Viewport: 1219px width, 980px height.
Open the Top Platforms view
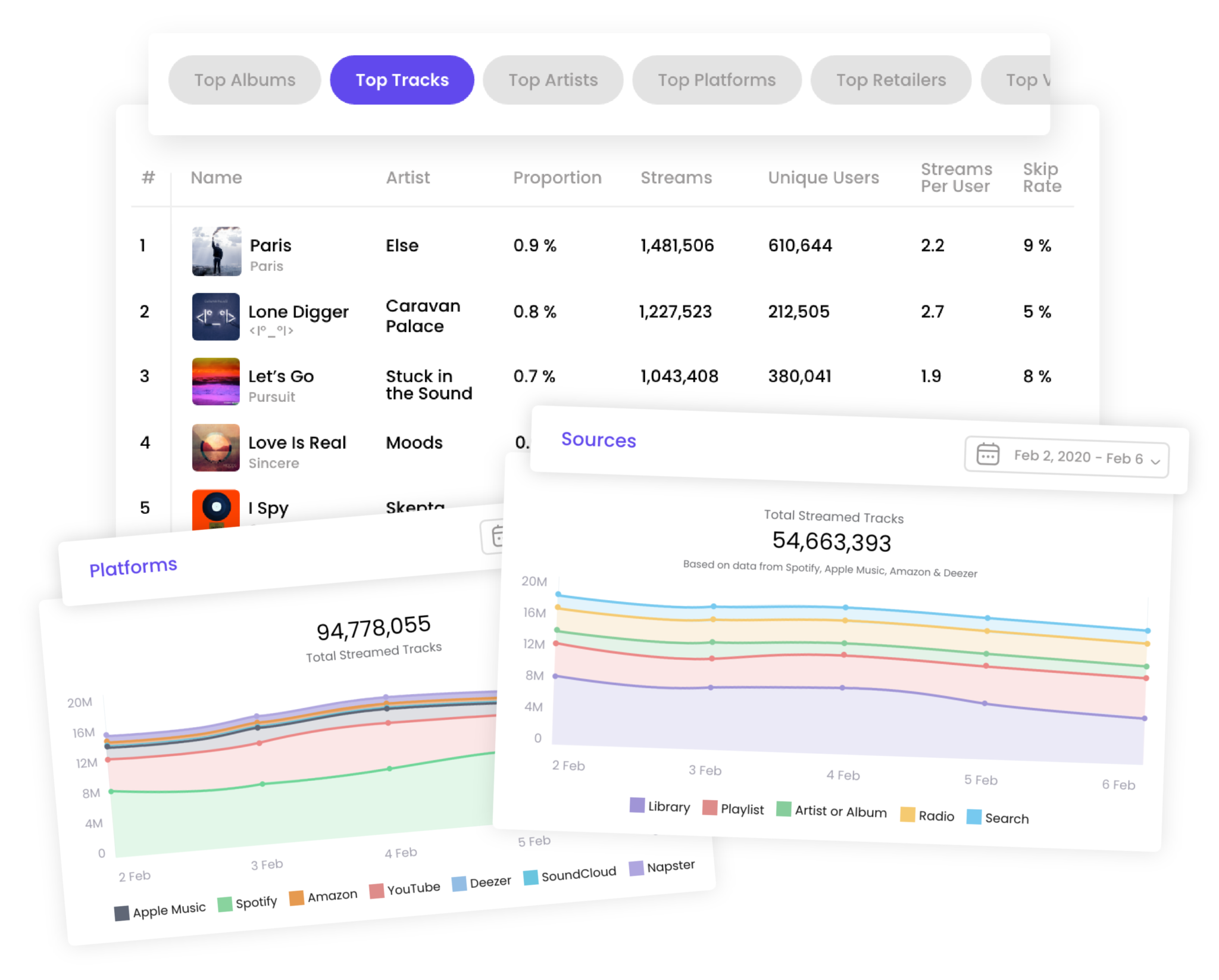717,79
